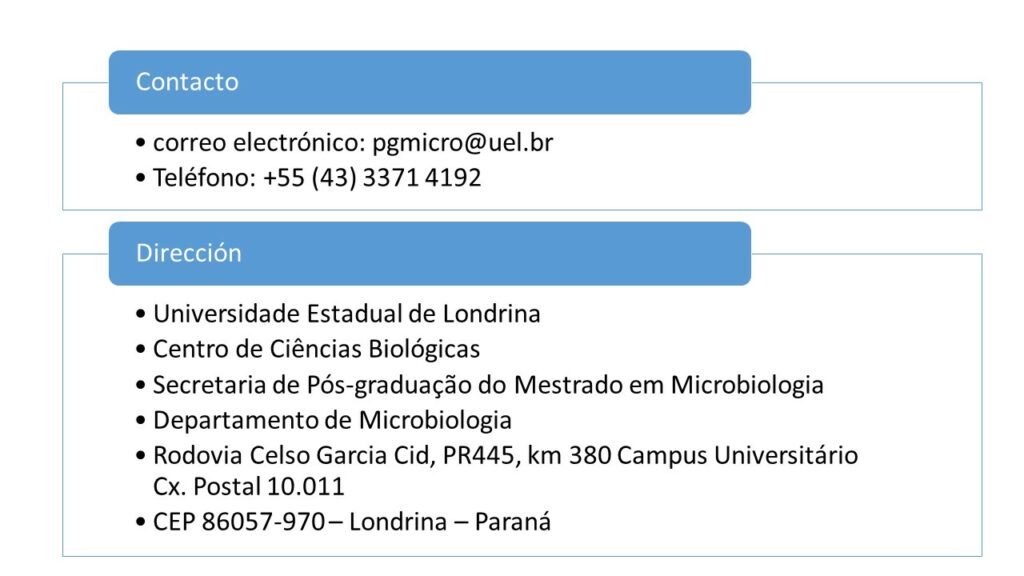Open the pgmicro@uel.br email address
The image size is (1024, 576).
tap(462, 143)
